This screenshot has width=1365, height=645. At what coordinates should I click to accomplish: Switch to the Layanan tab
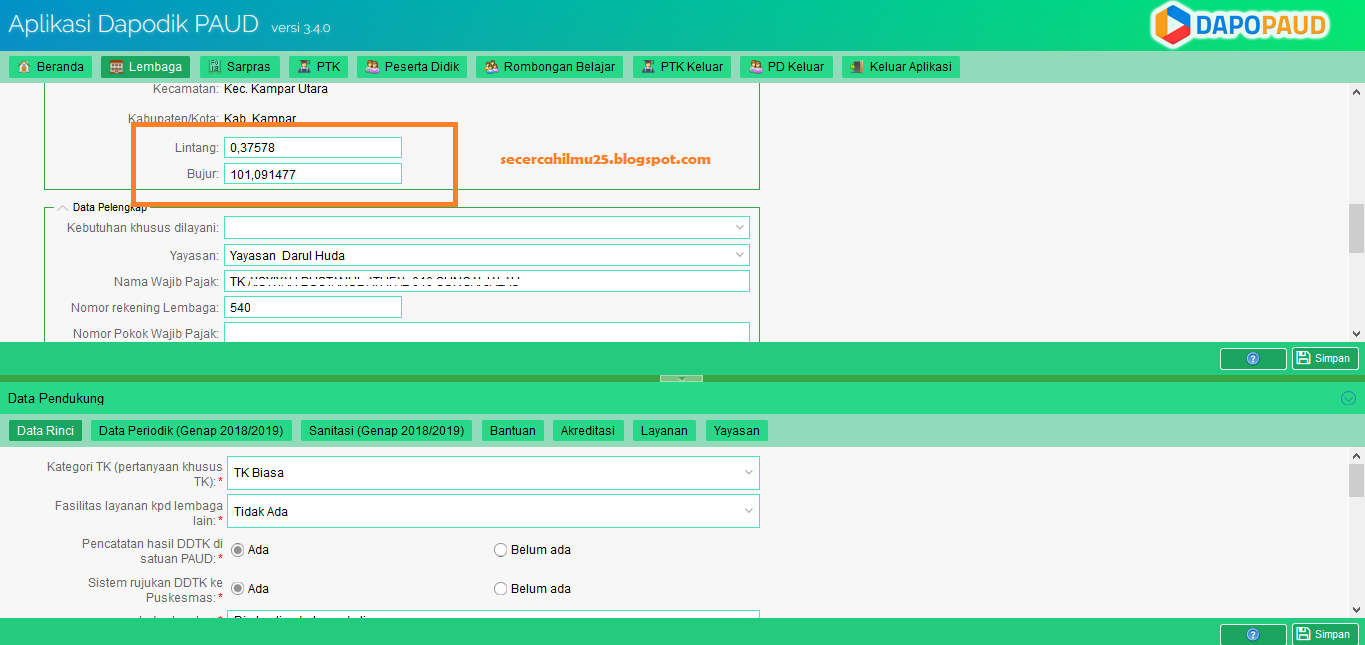(665, 431)
